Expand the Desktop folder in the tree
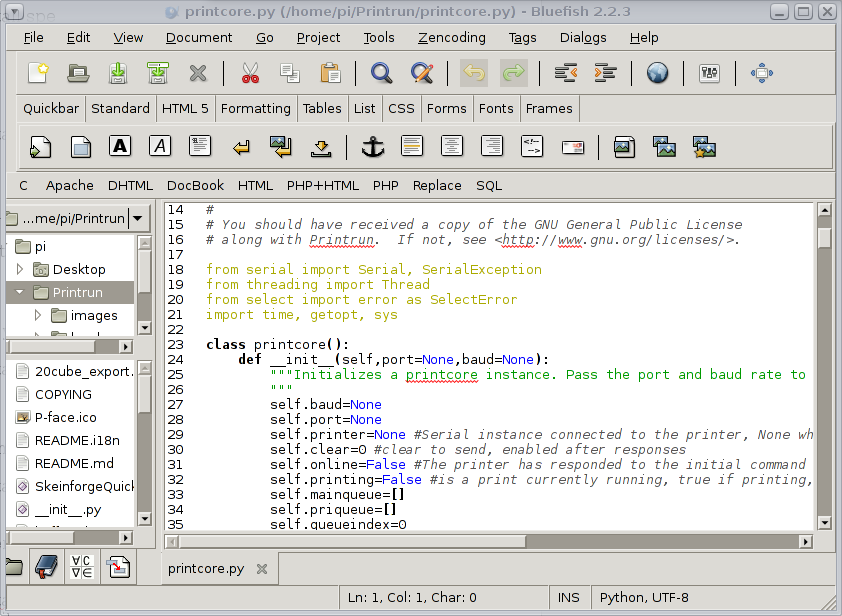Viewport: 842px width, 616px height. (x=20, y=269)
